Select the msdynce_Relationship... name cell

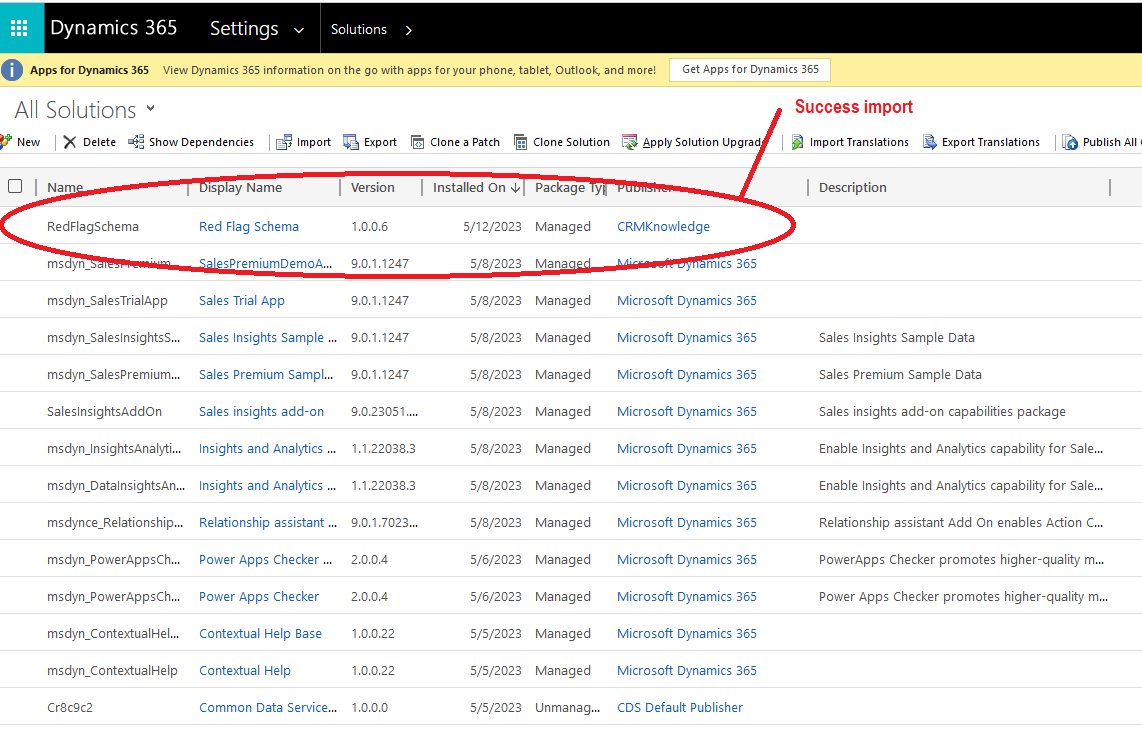[x=115, y=523]
